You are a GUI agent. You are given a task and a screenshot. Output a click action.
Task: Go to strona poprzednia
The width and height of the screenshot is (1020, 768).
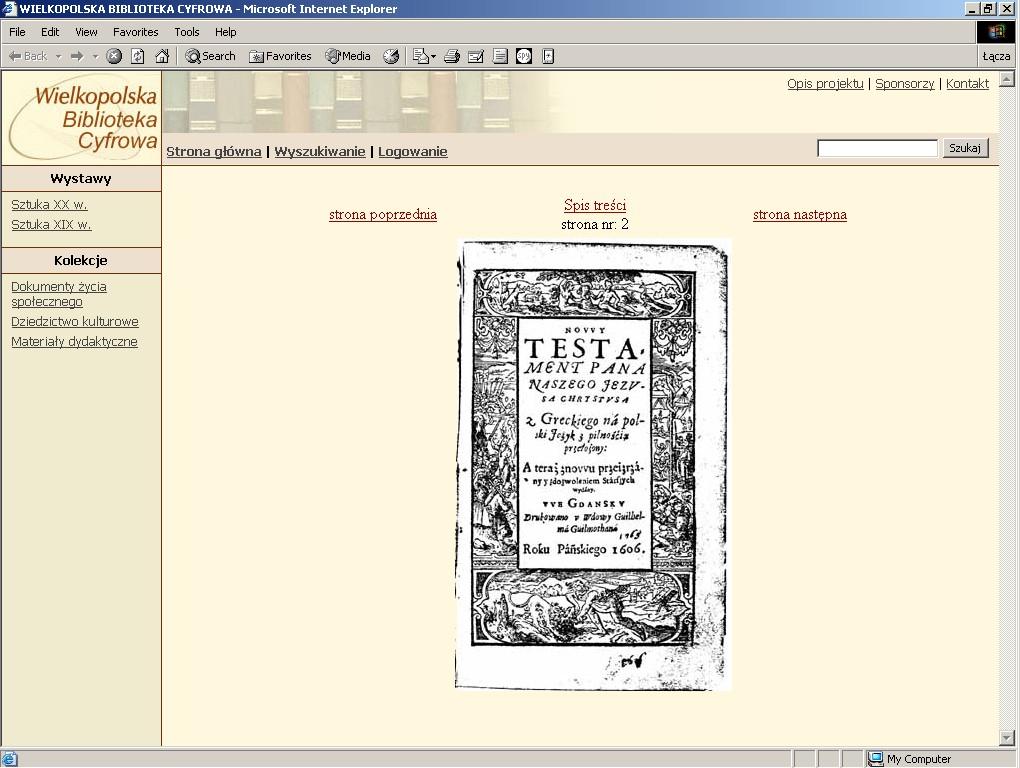pos(382,215)
